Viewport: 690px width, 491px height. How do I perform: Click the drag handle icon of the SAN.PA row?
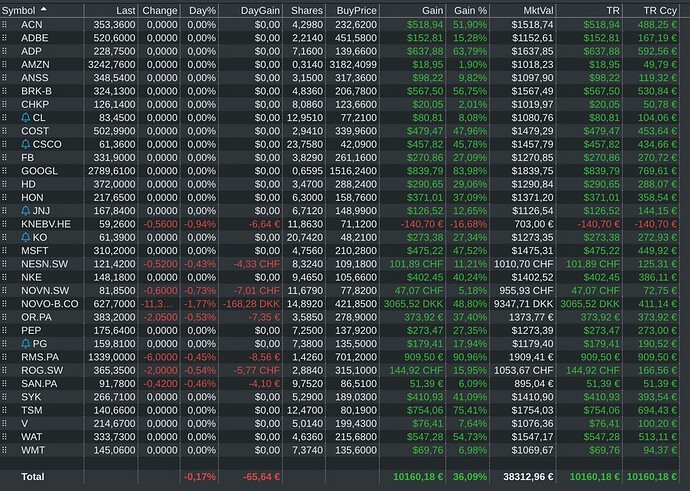(4, 384)
